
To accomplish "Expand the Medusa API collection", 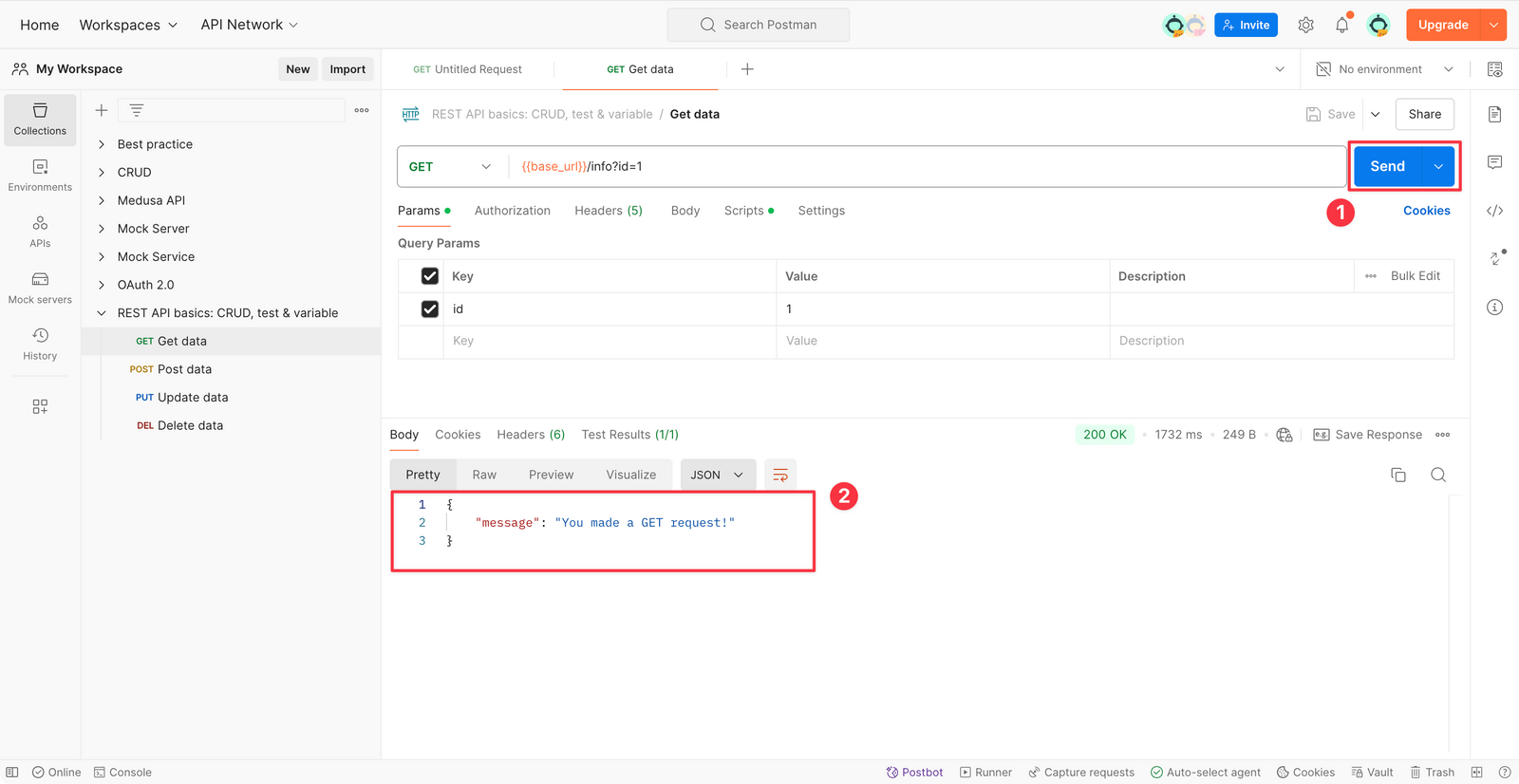I will tap(102, 200).
